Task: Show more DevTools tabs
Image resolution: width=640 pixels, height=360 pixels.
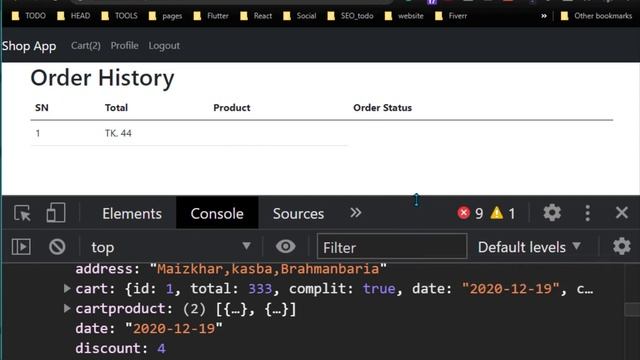Action: 356,213
